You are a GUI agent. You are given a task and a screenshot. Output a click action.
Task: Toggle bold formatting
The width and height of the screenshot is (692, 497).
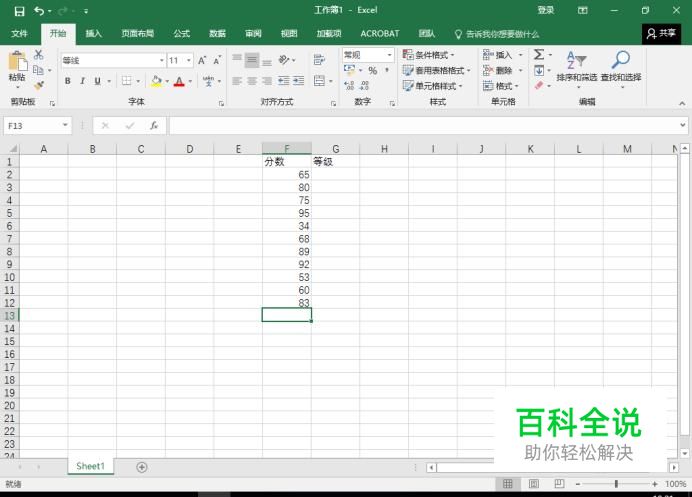click(x=68, y=81)
